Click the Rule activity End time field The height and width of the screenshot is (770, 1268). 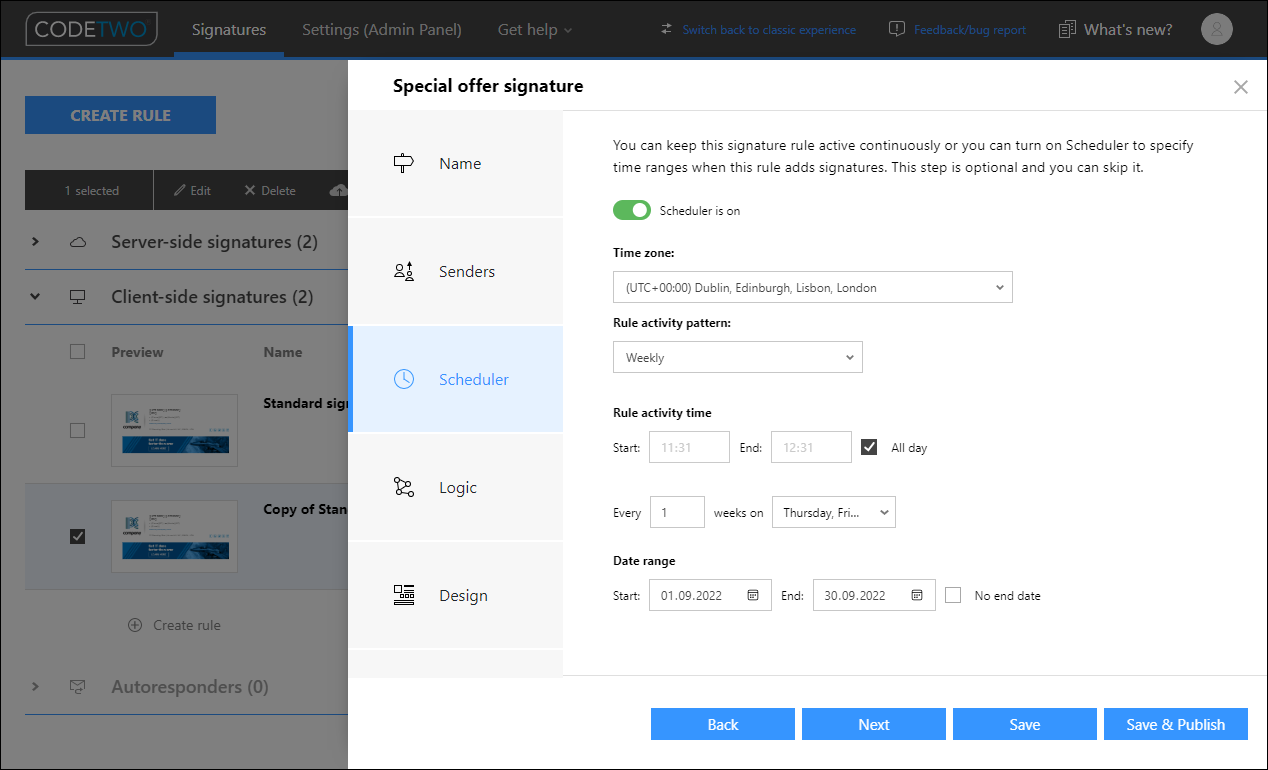point(811,447)
